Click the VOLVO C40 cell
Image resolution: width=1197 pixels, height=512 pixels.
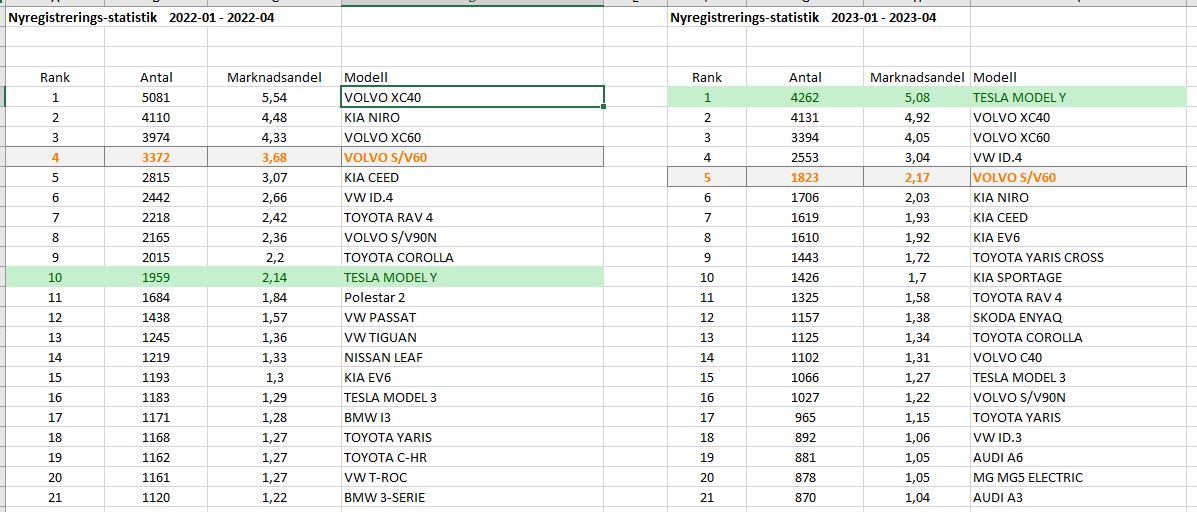[1079, 357]
